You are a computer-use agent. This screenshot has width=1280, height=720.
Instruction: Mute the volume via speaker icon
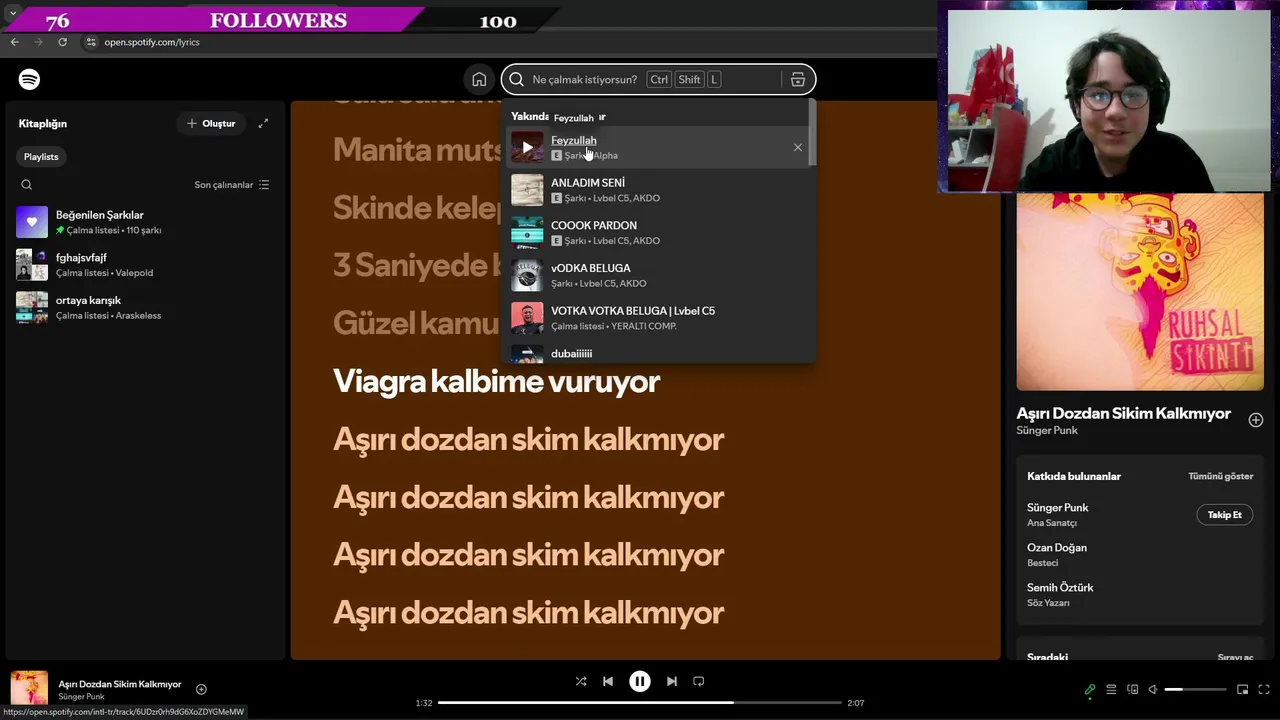click(1153, 689)
